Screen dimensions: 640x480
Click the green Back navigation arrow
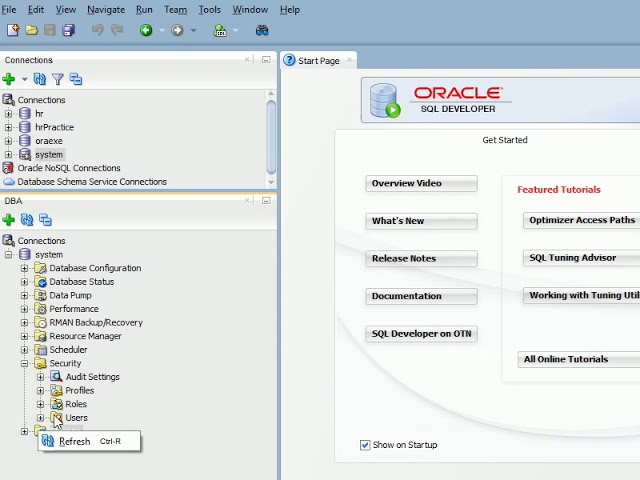pos(146,30)
